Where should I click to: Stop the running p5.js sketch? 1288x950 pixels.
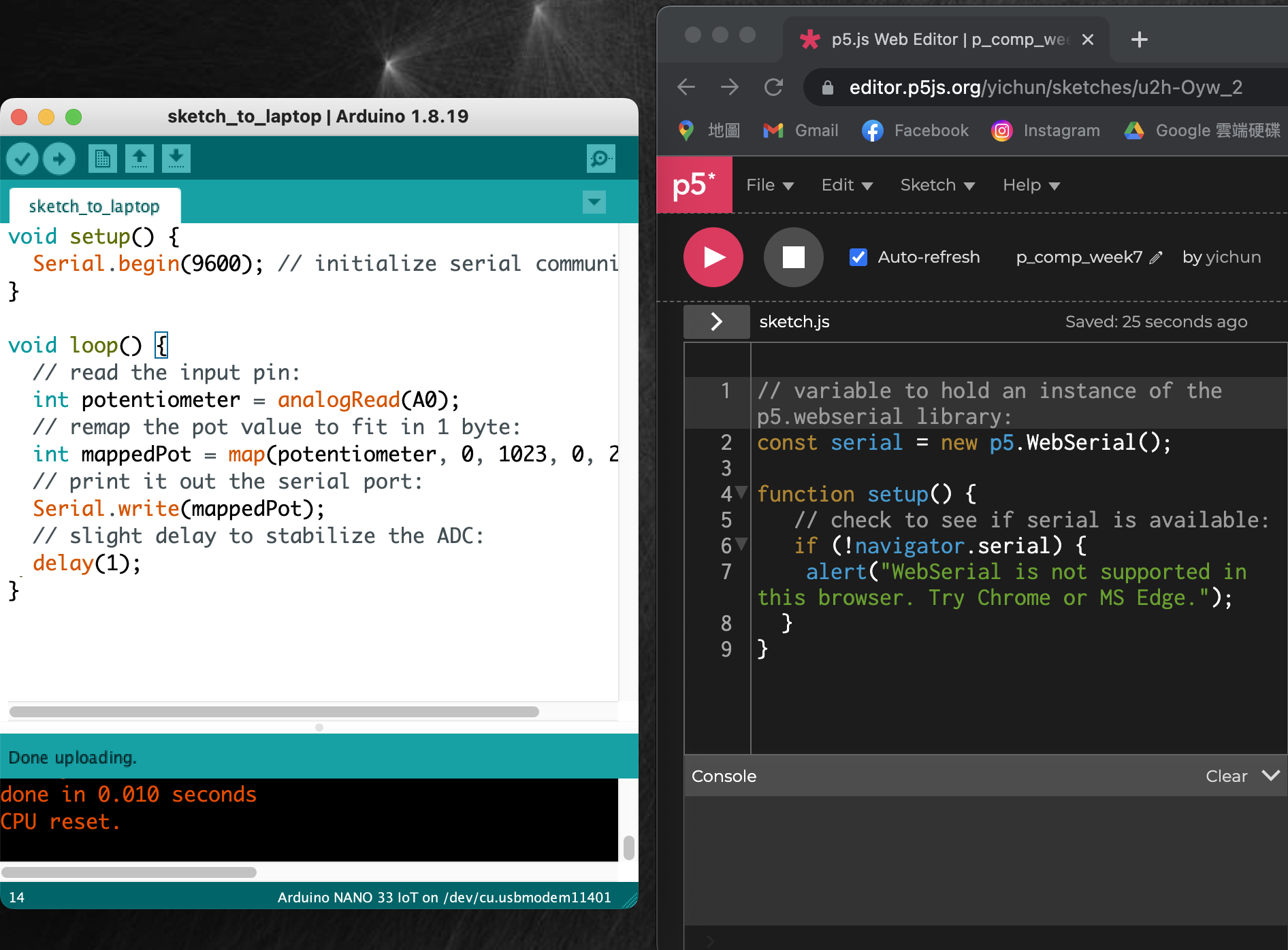tap(793, 257)
